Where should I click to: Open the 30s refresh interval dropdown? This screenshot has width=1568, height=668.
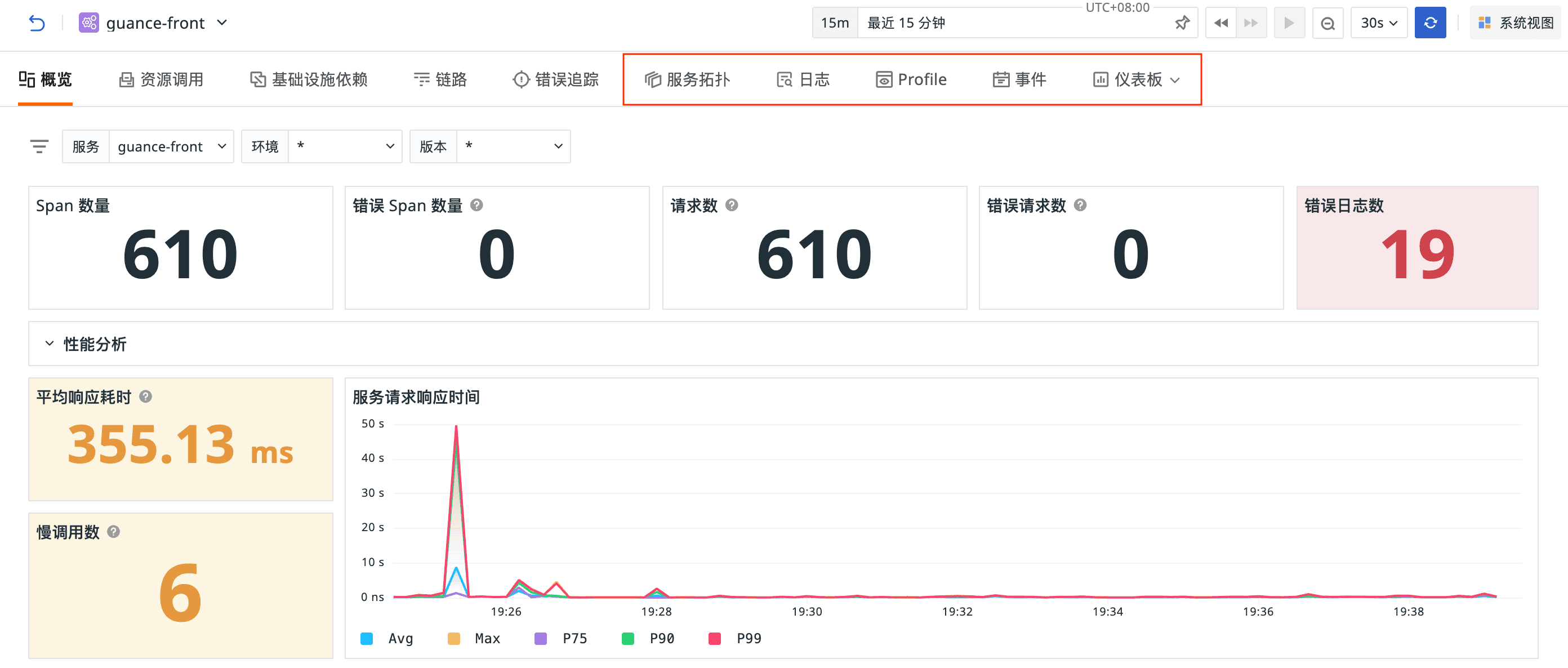pyautogui.click(x=1378, y=23)
